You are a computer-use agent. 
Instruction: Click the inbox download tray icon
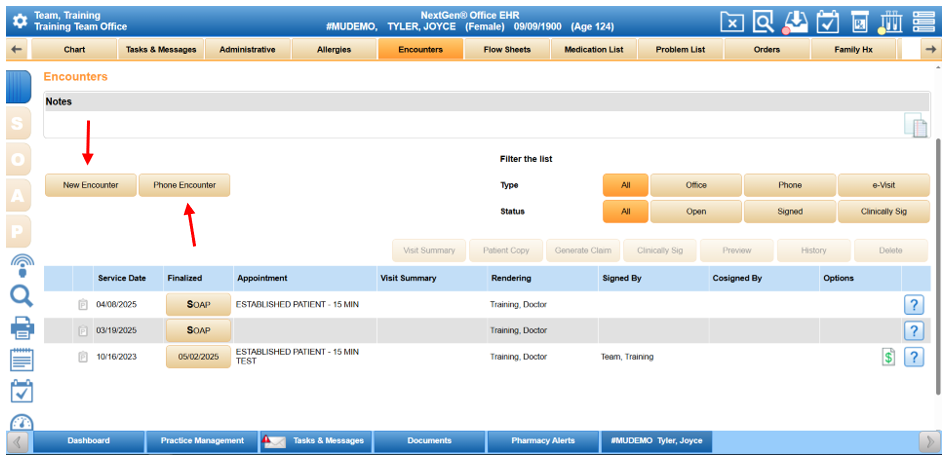pos(796,21)
